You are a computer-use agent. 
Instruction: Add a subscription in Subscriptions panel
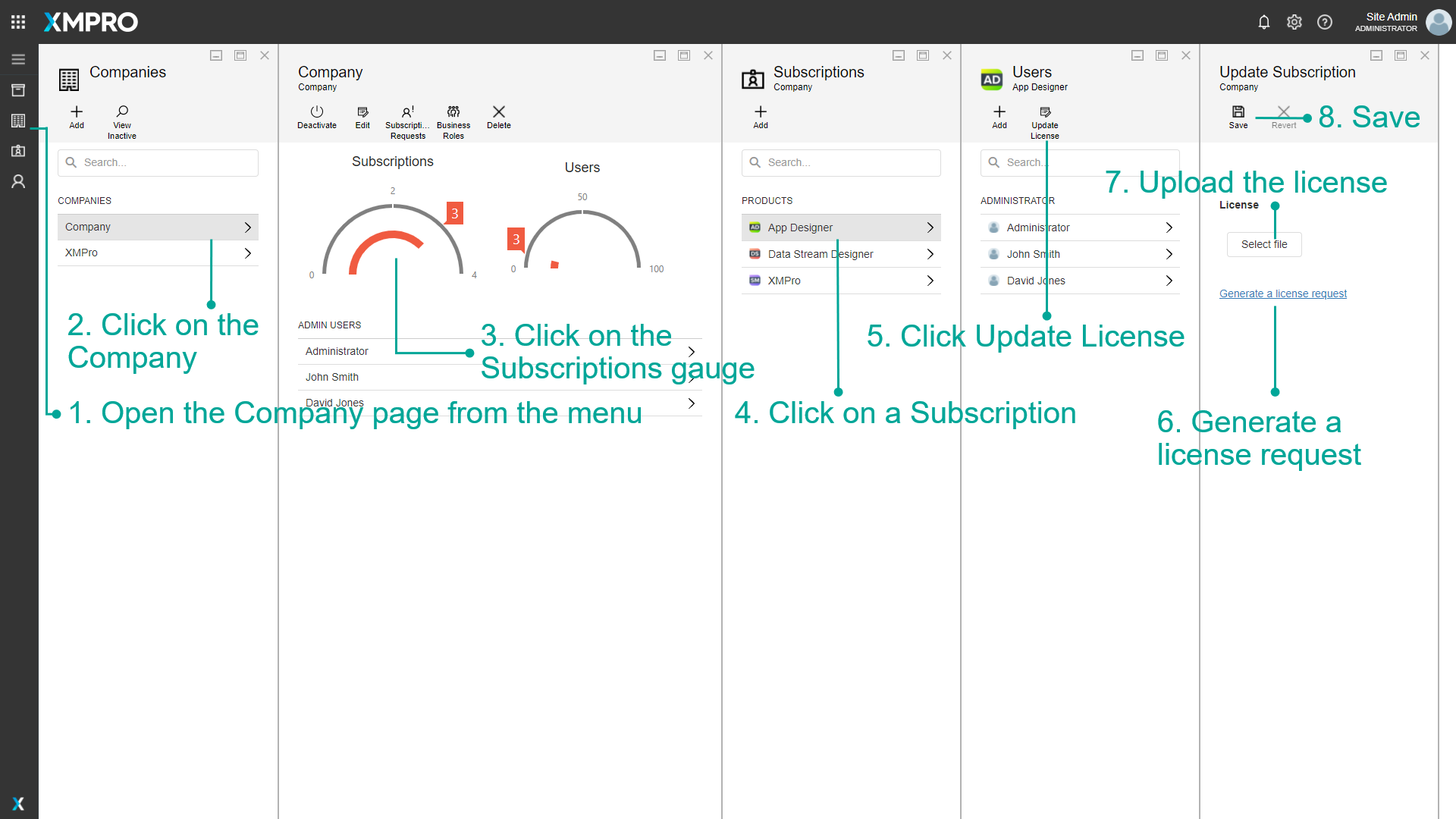click(761, 118)
